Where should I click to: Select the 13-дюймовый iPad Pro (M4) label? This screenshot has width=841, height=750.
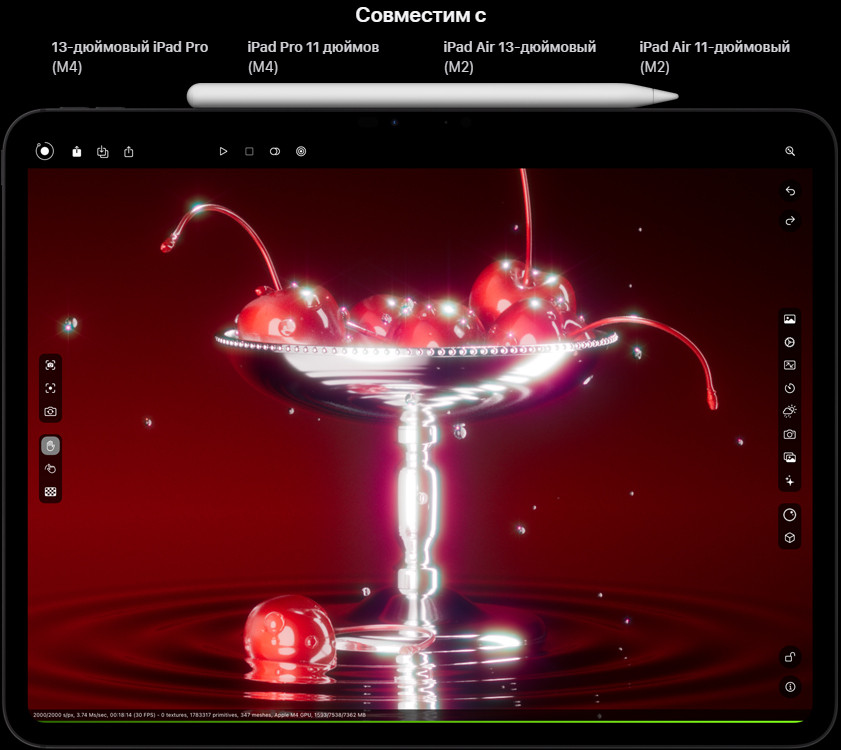tap(130, 57)
